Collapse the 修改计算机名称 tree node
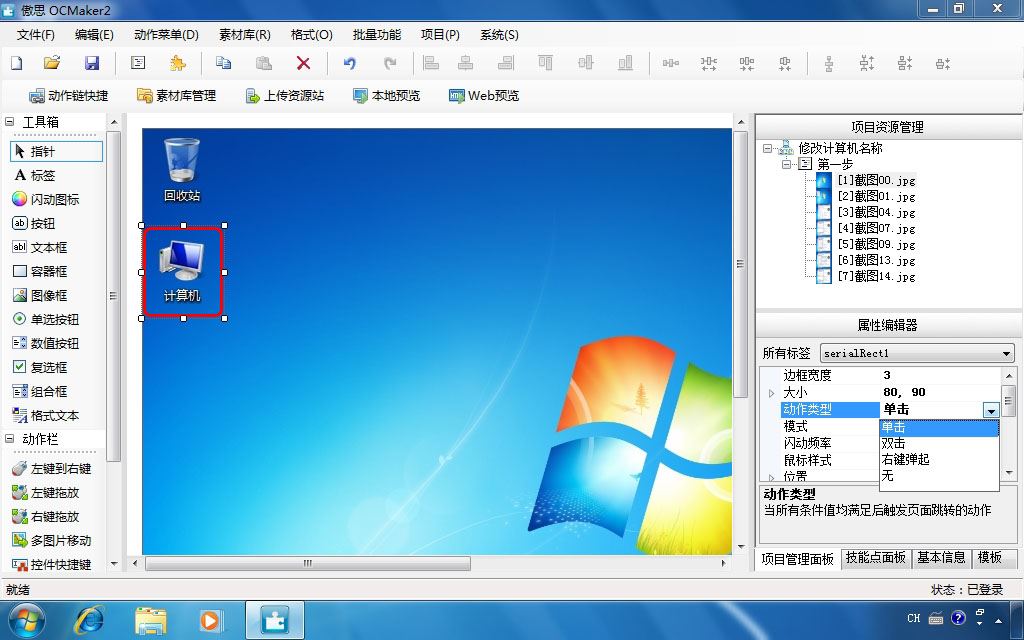Viewport: 1024px width, 640px height. 767,148
